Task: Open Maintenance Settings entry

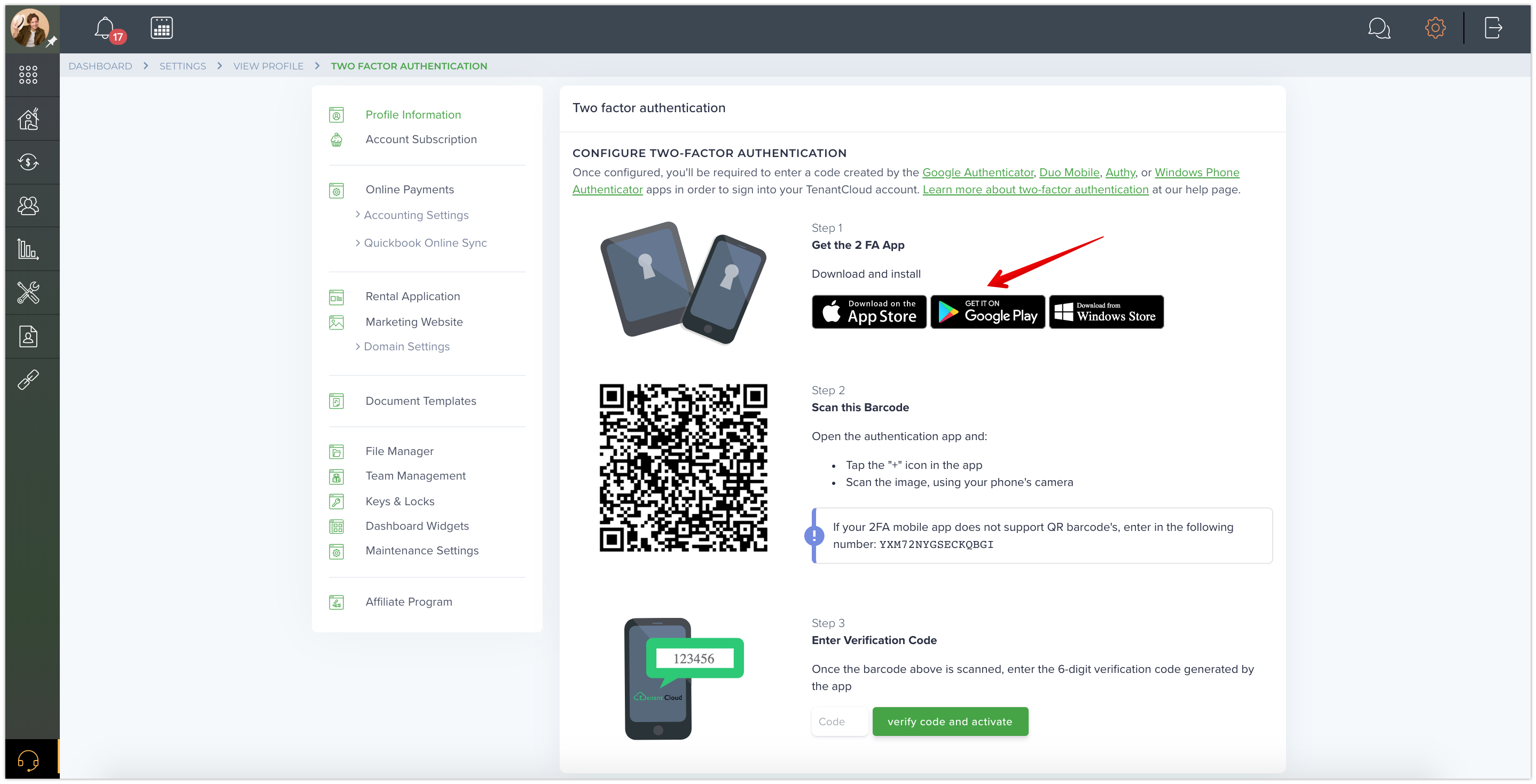Action: pos(421,550)
